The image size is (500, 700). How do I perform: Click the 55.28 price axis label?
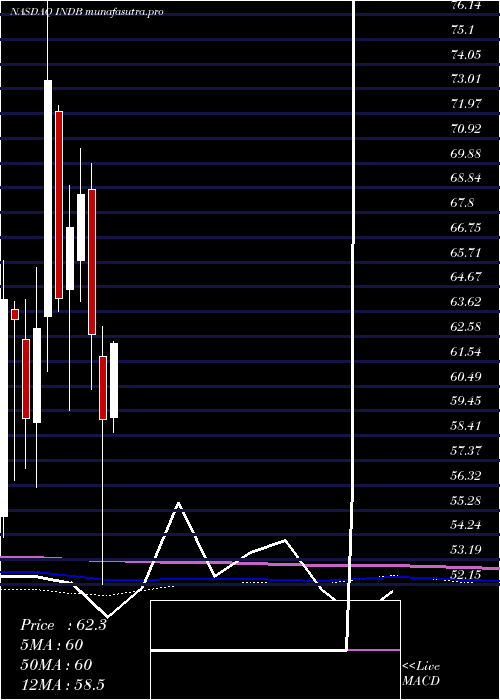point(466,500)
